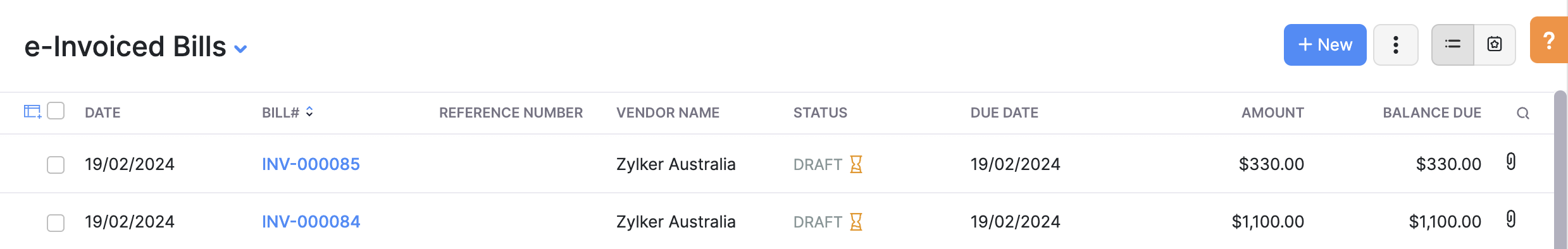Check the box for bill INV-000084
Viewport: 1568px width, 249px height.
point(56,223)
